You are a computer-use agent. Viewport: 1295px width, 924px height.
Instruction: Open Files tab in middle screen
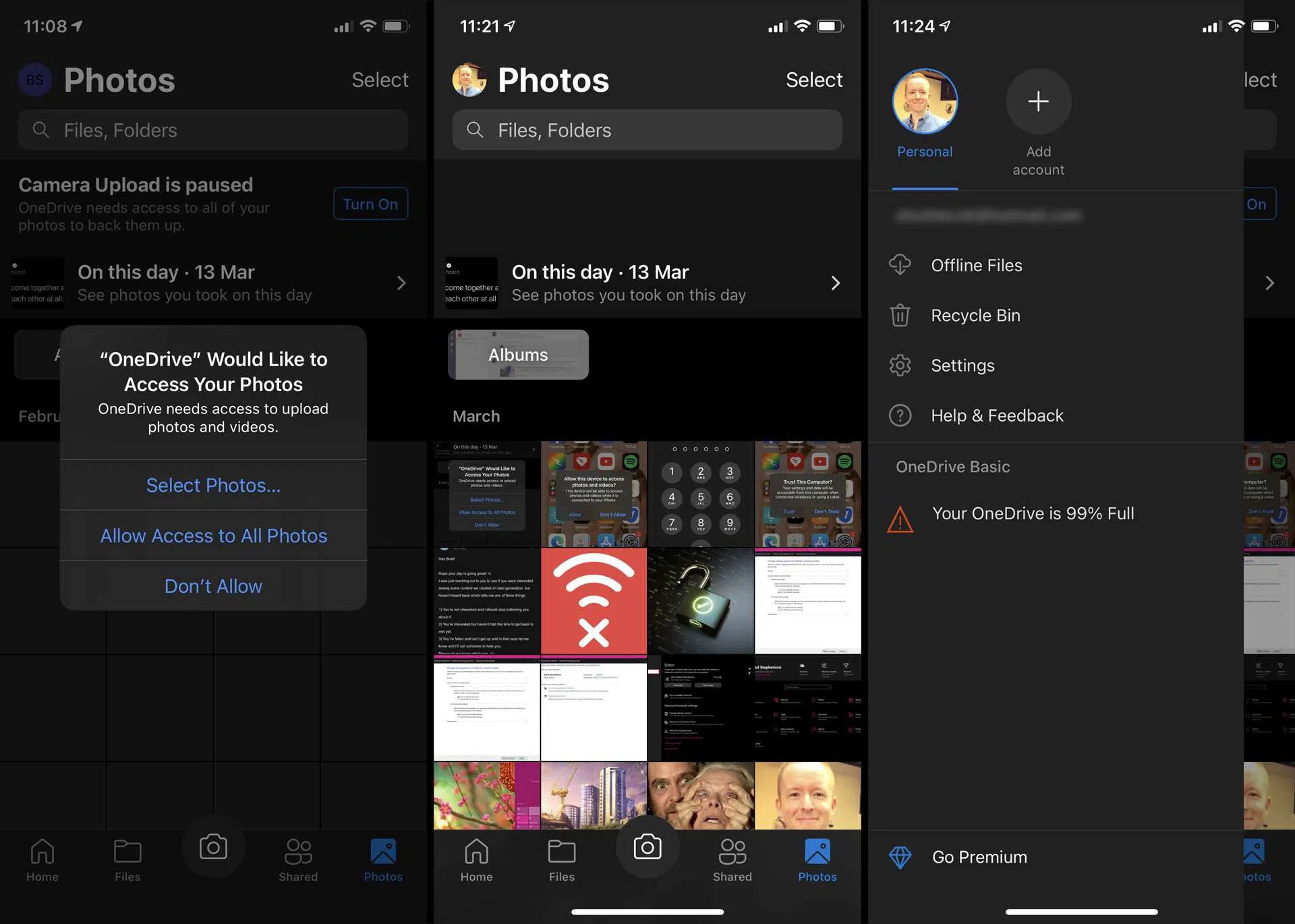pyautogui.click(x=561, y=859)
